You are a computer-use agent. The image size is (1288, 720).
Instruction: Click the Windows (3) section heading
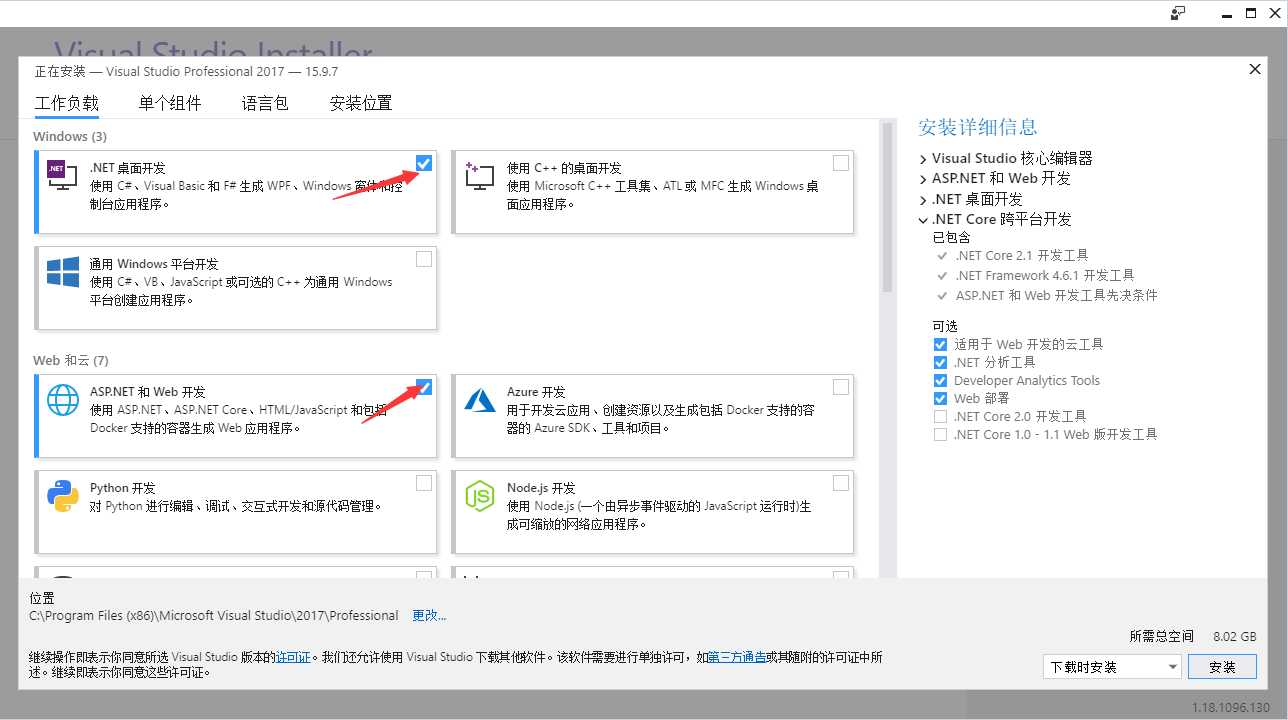[70, 136]
